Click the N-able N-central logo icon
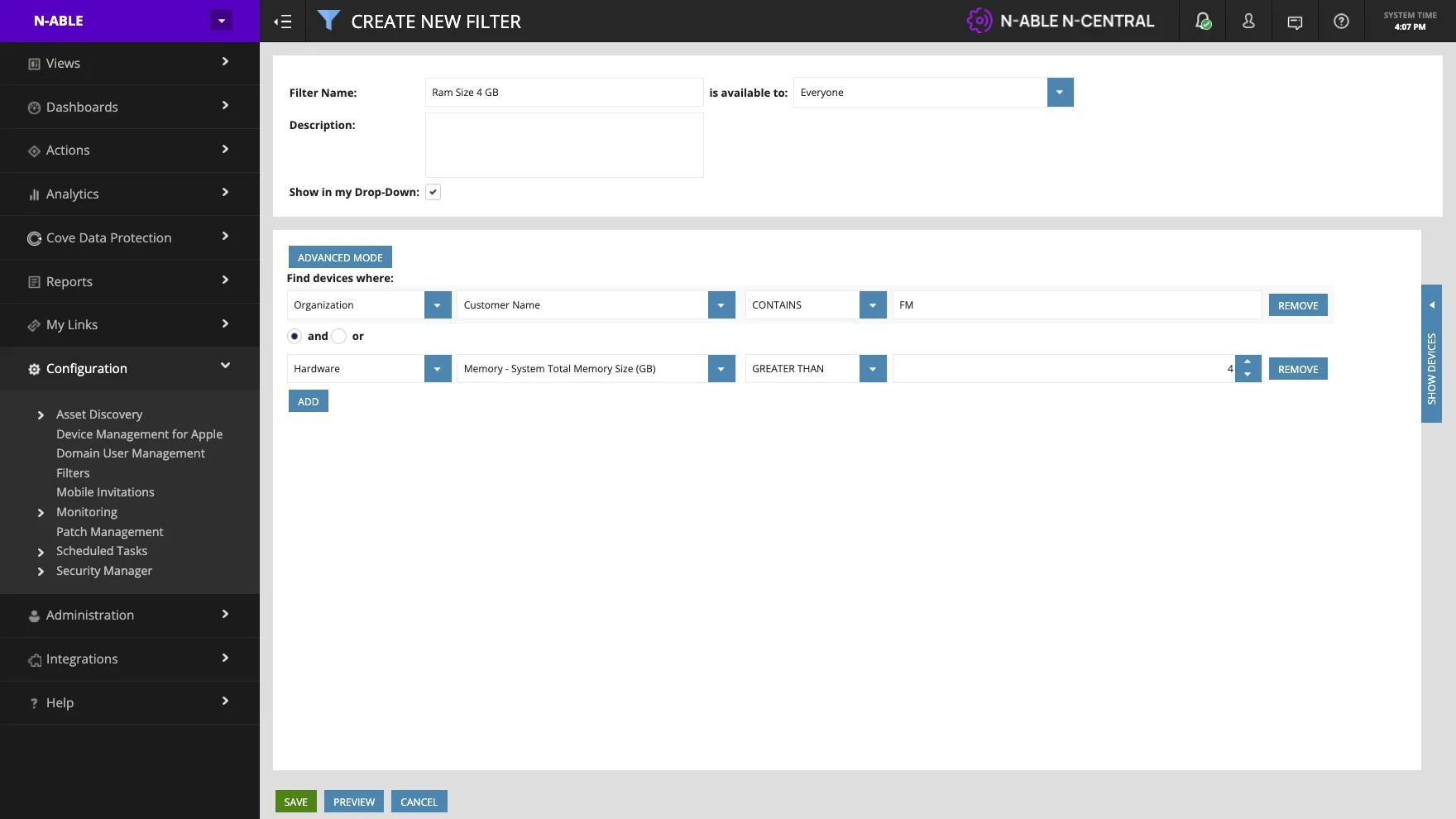The image size is (1456, 819). [x=979, y=21]
